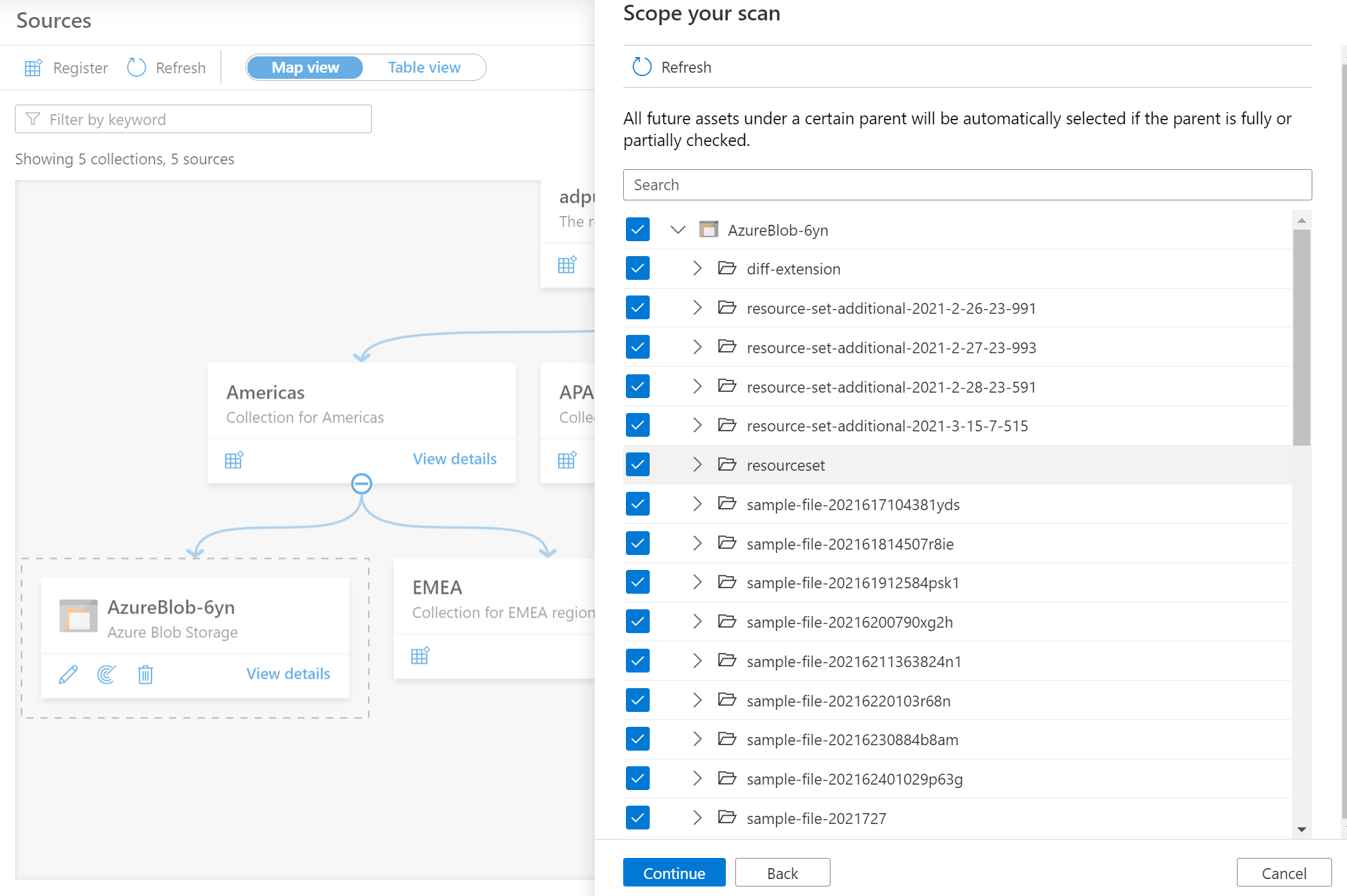Click the grid icon under Americas collection

click(x=233, y=459)
